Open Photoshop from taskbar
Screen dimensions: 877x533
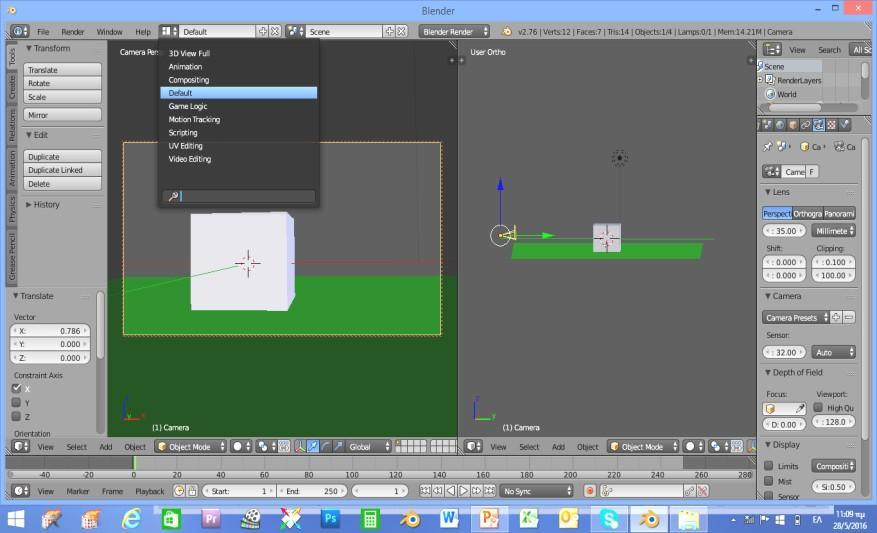pyautogui.click(x=330, y=519)
